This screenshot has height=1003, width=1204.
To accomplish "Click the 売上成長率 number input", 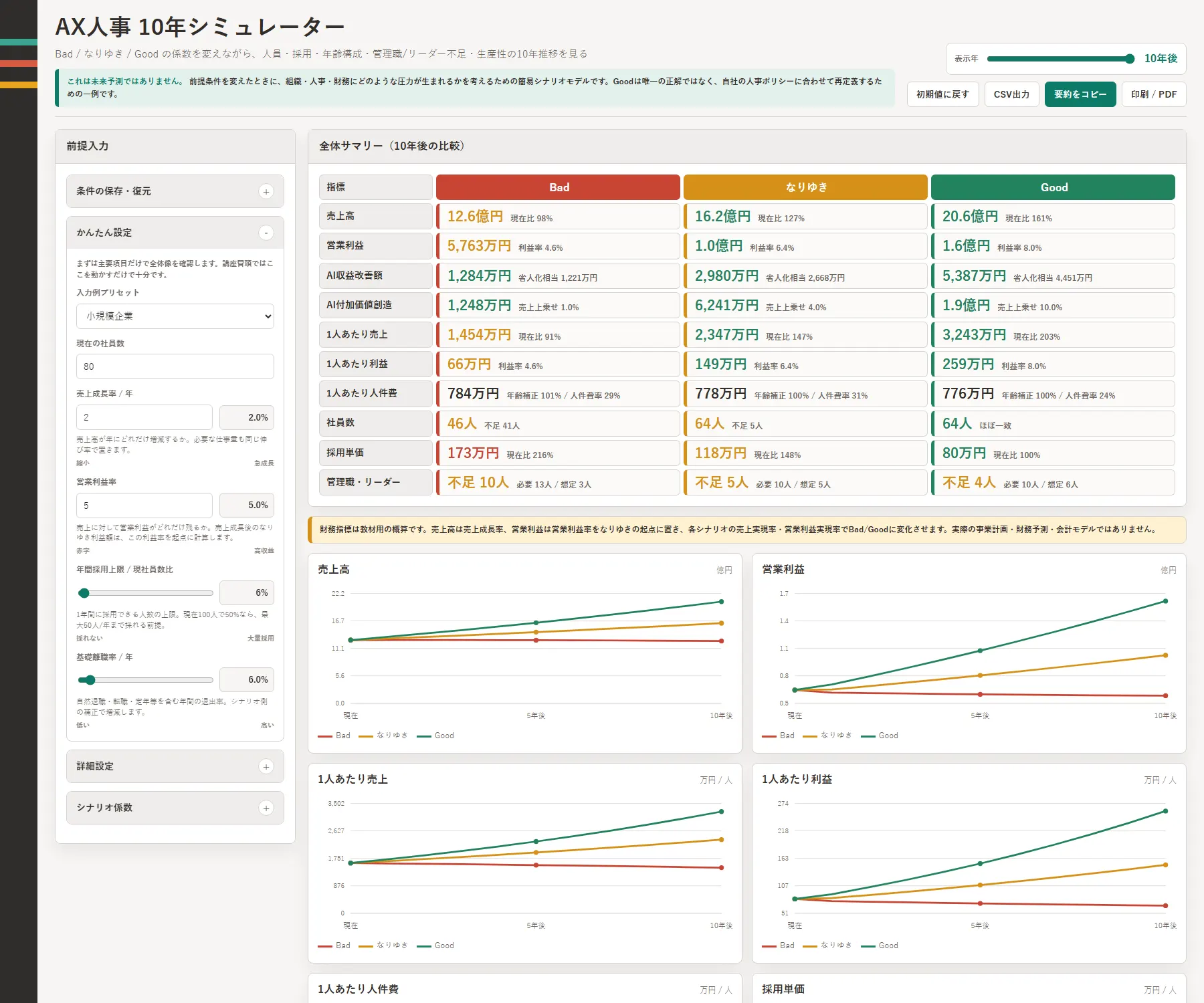I will (144, 417).
